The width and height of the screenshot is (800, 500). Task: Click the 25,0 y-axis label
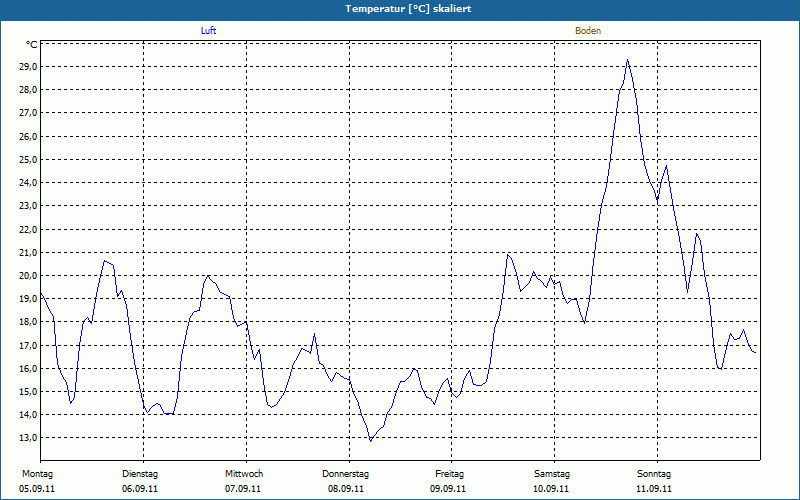pos(28,160)
